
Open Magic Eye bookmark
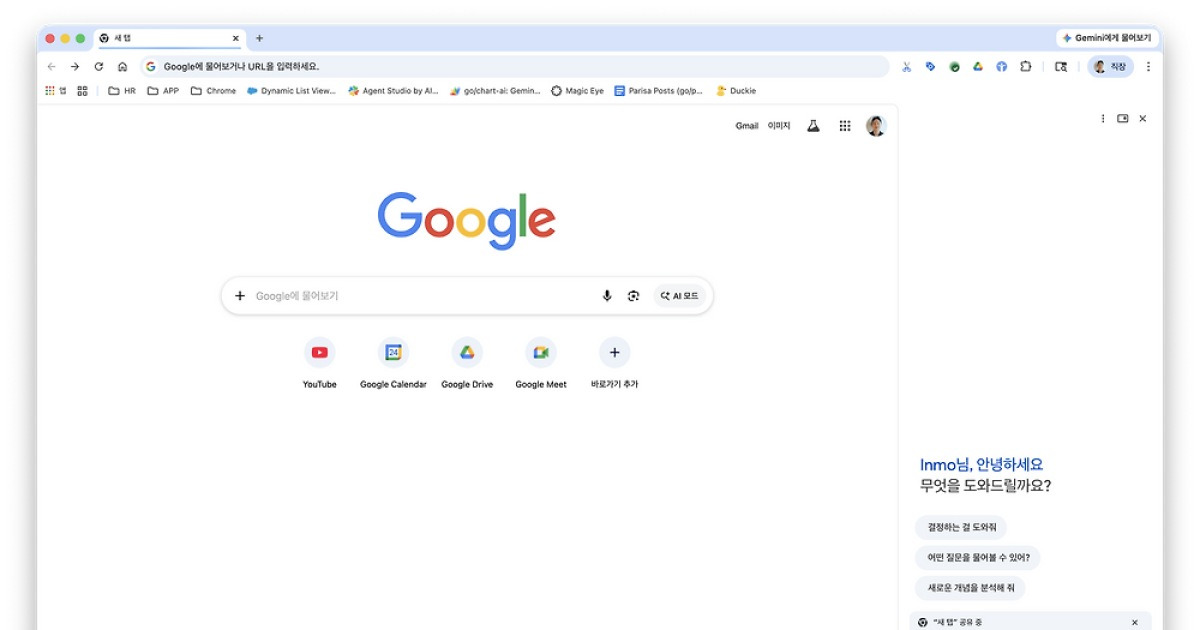coord(578,91)
